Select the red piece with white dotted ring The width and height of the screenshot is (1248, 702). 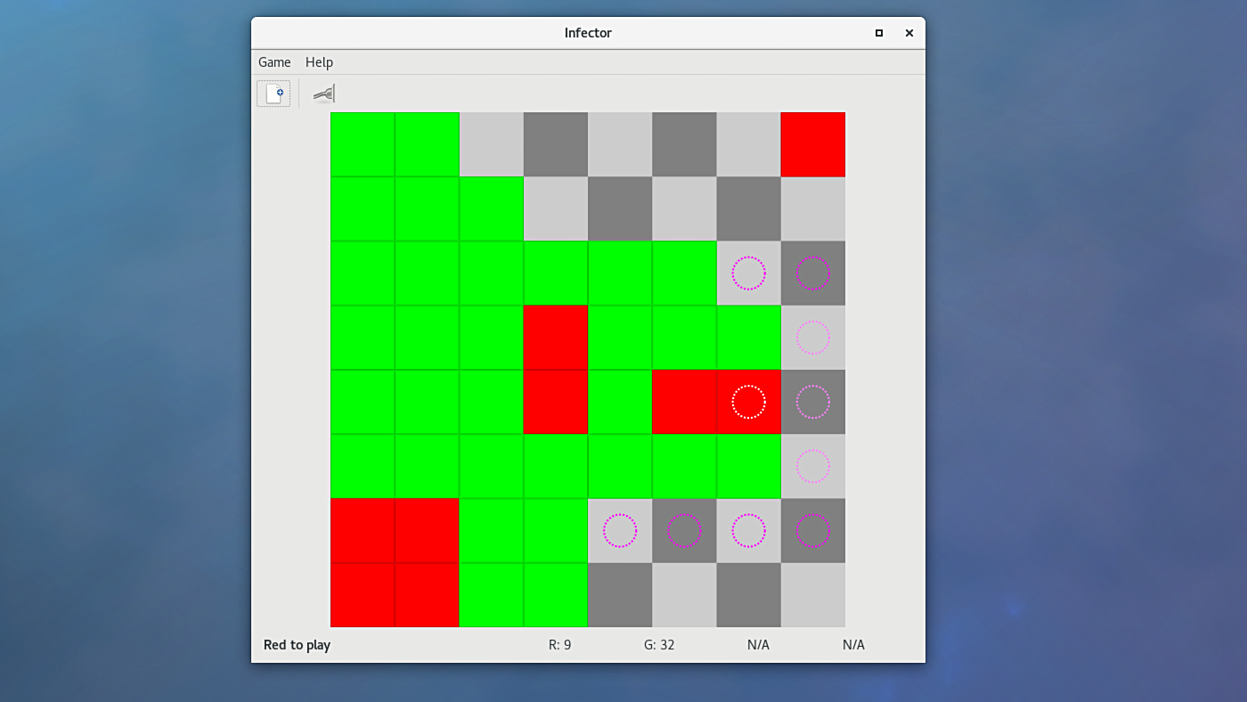(x=749, y=401)
